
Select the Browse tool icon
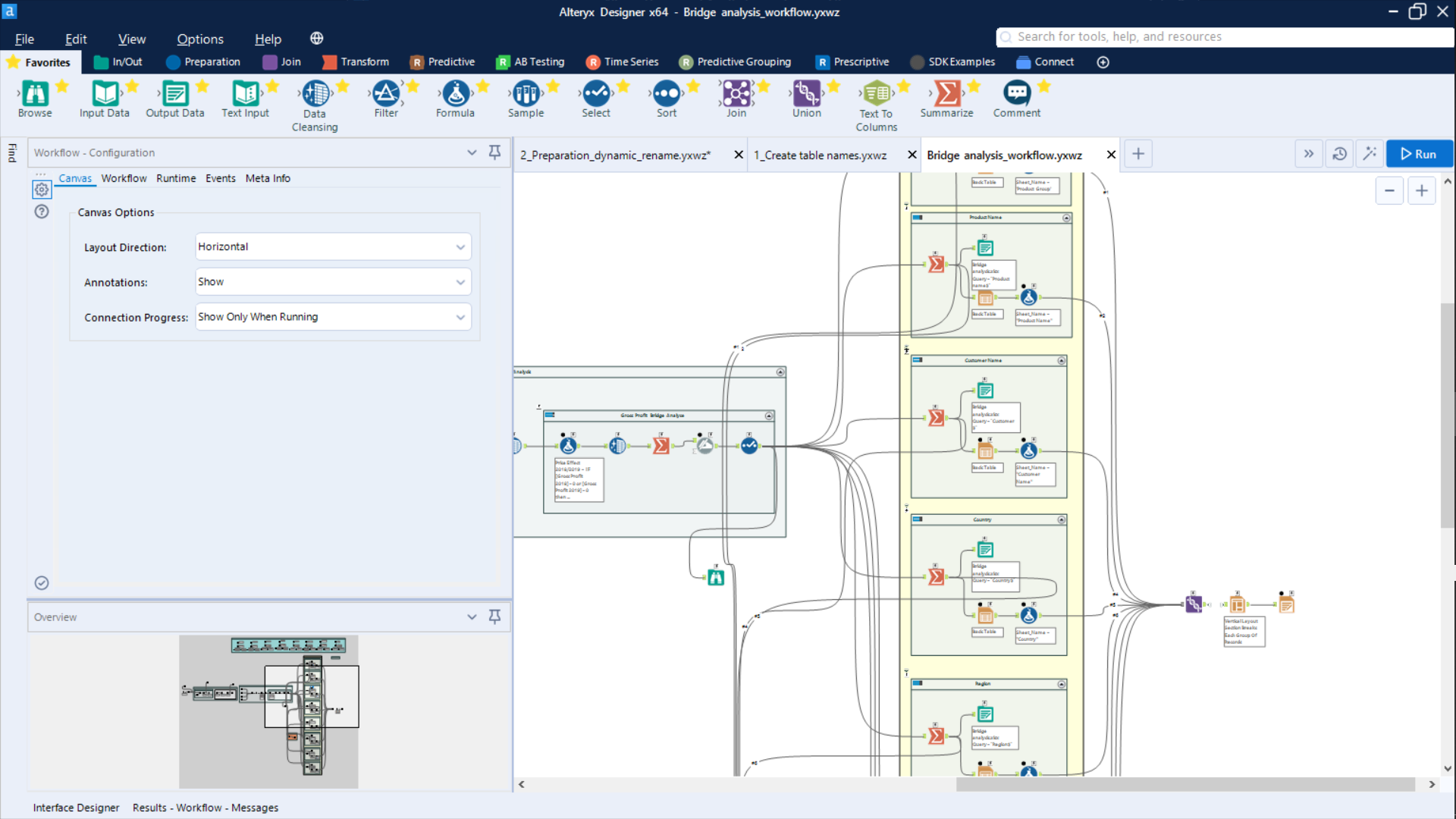pyautogui.click(x=35, y=93)
